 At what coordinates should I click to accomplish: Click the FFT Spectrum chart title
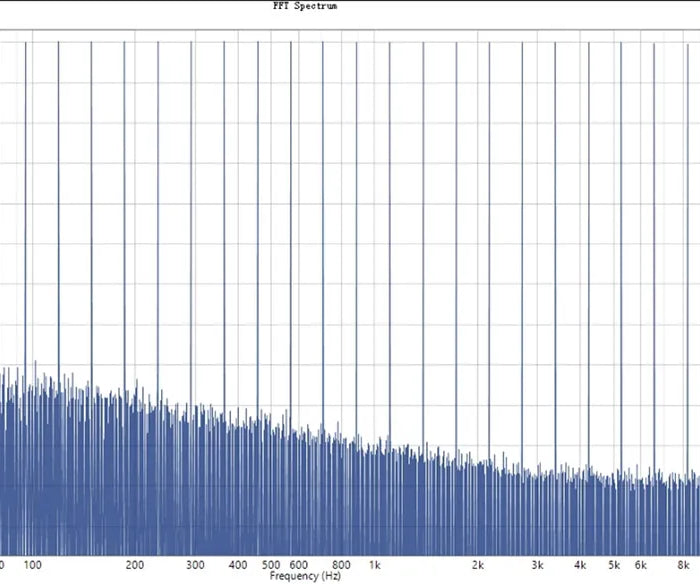point(319,6)
